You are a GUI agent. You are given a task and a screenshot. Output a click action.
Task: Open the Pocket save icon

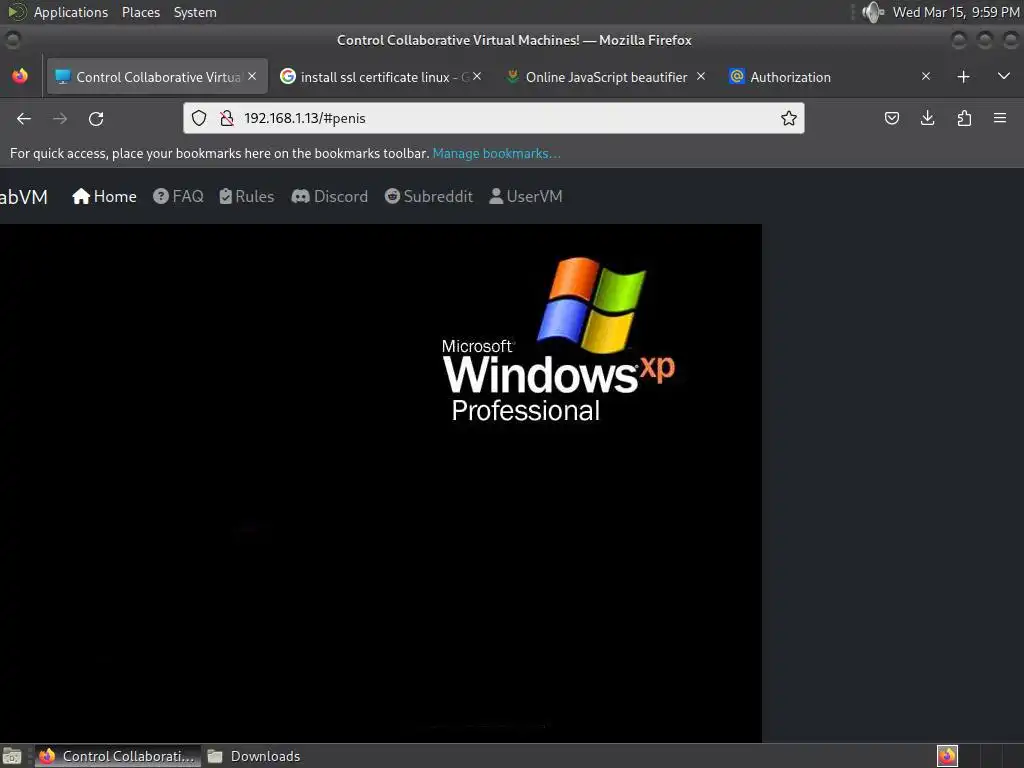pyautogui.click(x=891, y=118)
